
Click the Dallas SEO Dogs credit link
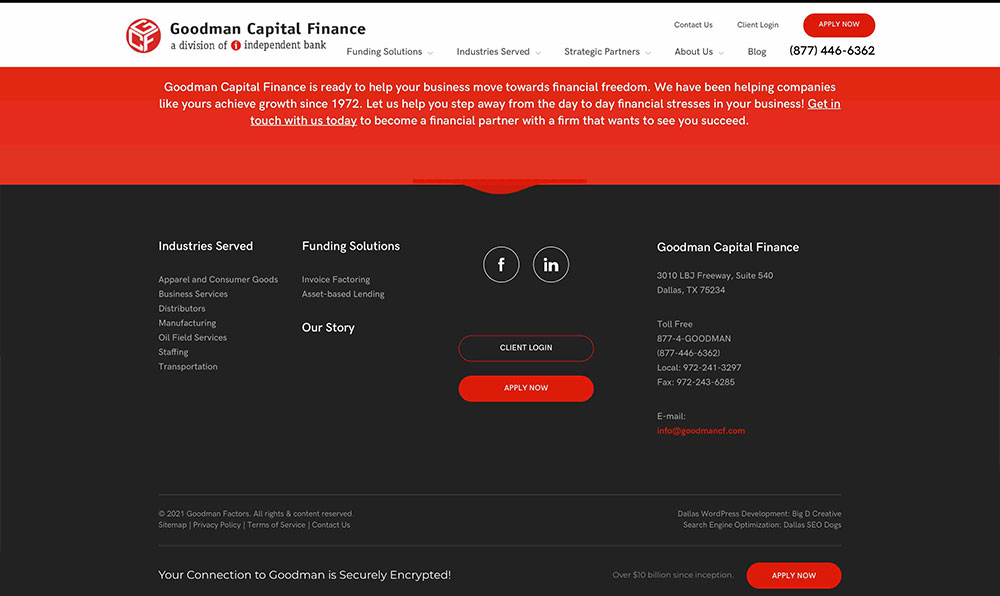click(812, 525)
